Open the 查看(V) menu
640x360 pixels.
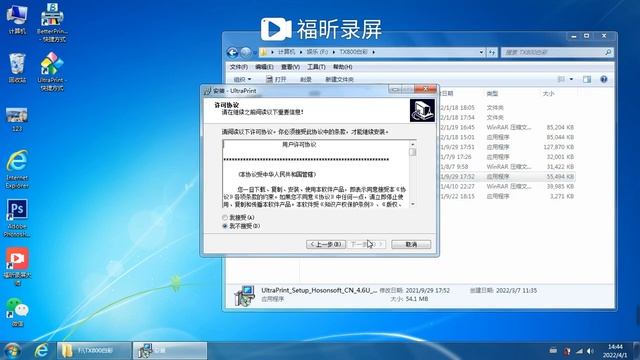pos(290,67)
